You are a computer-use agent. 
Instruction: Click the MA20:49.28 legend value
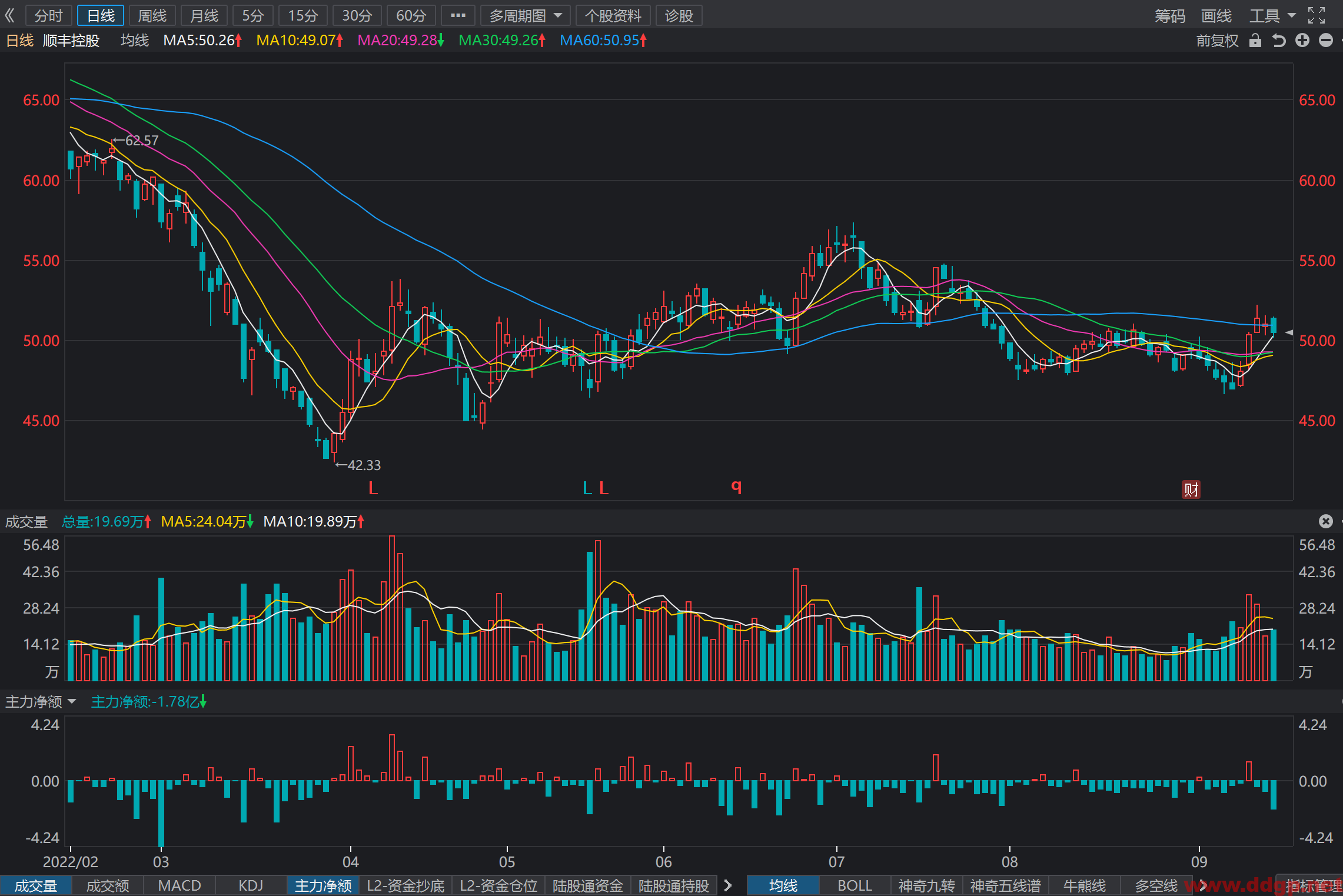click(401, 40)
